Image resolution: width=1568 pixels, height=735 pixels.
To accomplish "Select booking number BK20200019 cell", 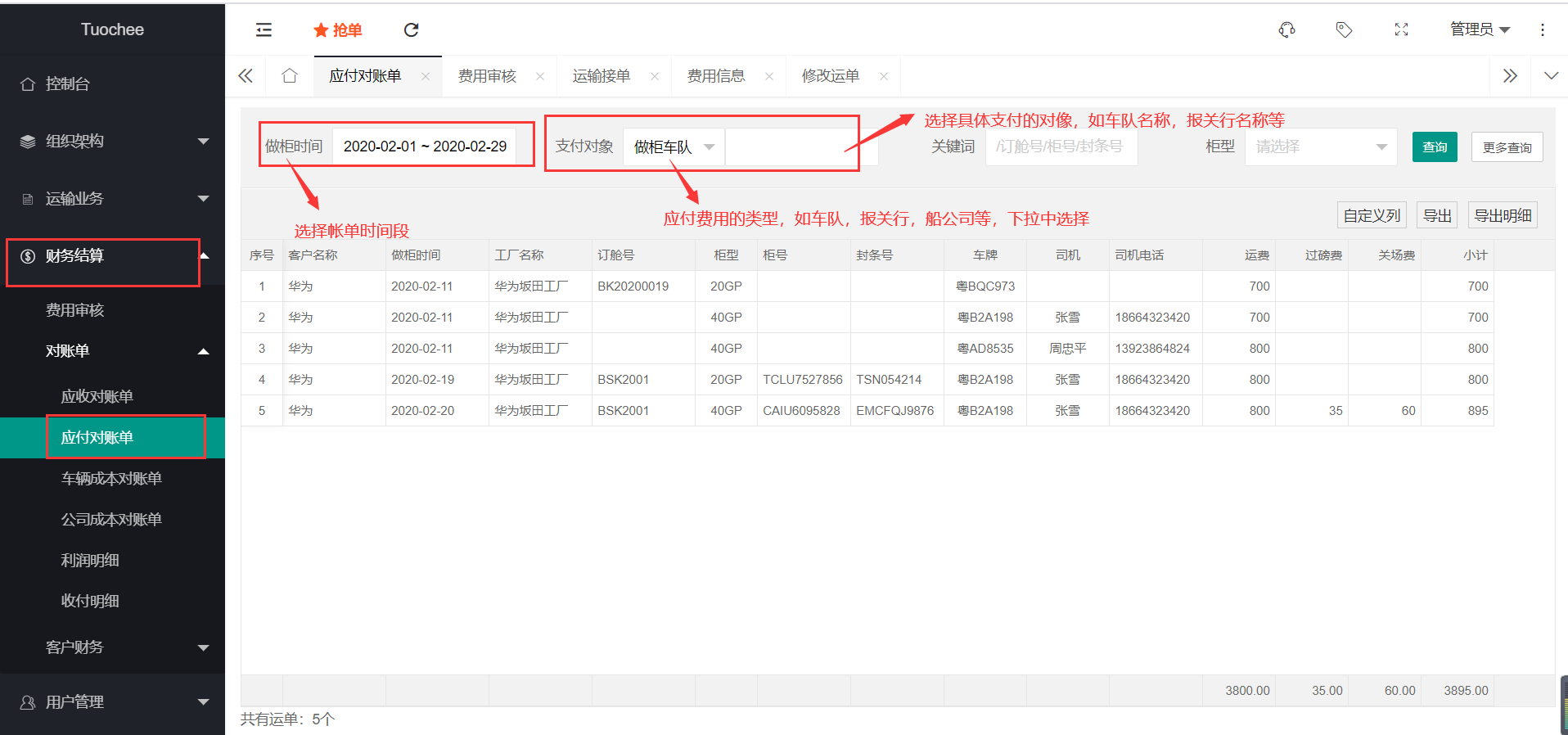I will tap(643, 286).
